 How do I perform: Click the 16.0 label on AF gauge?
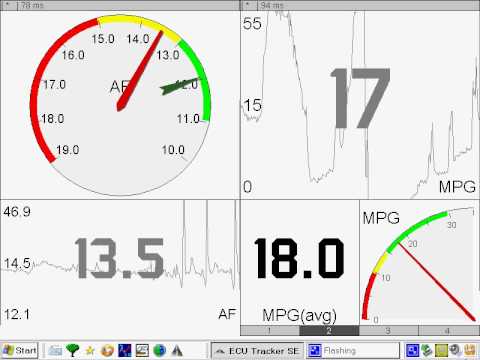point(73,55)
